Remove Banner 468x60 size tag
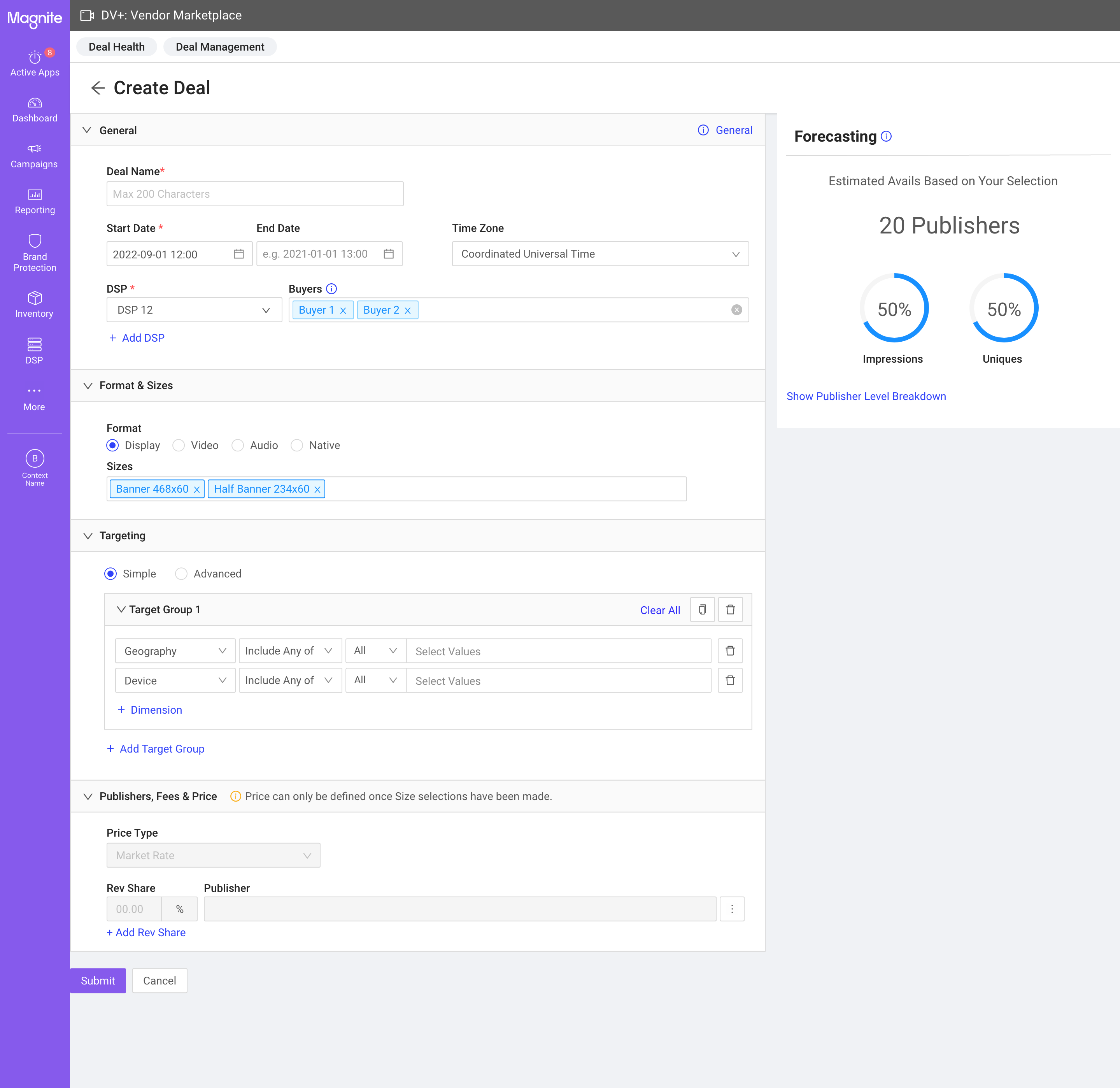The width and height of the screenshot is (1120, 1088). [196, 490]
